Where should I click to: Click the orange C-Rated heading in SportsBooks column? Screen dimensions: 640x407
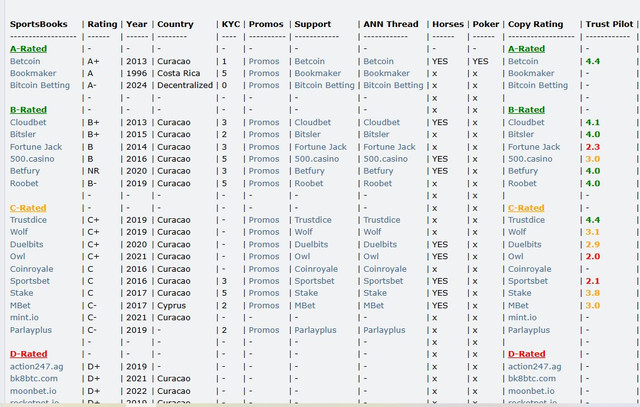pyautogui.click(x=28, y=208)
